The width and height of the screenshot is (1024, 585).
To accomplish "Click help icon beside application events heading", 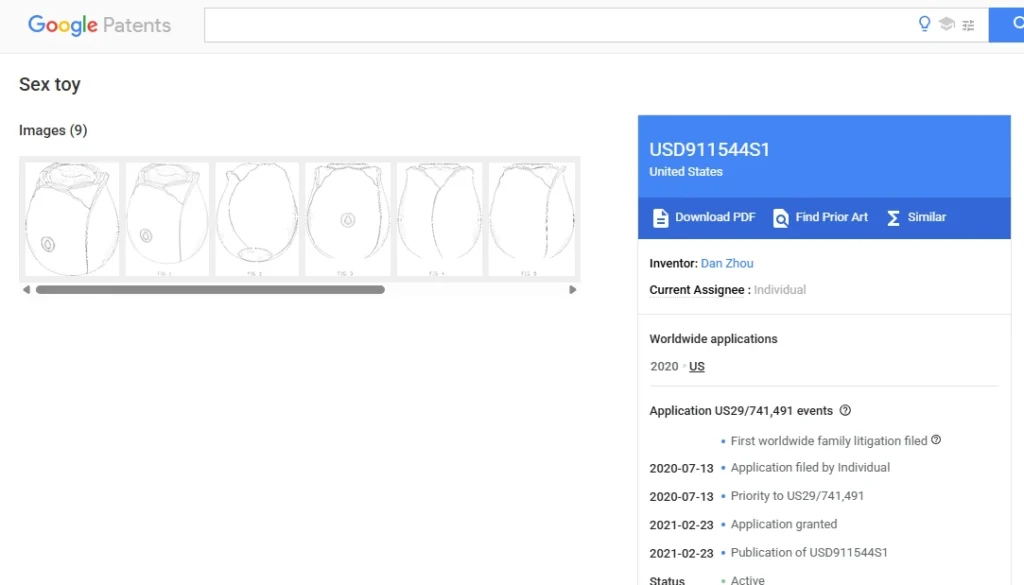I will point(845,410).
